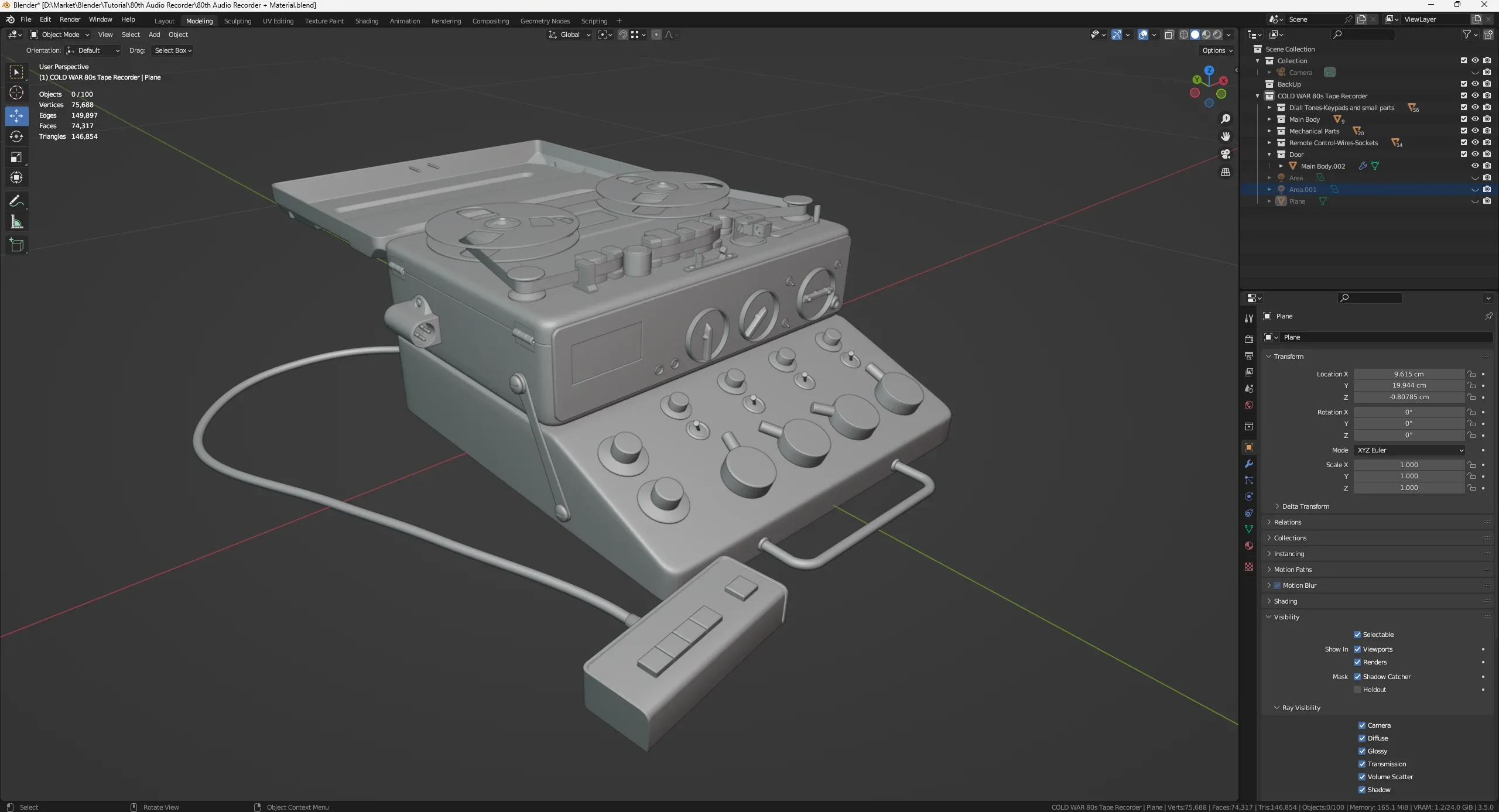Click the viewport Options button
The width and height of the screenshot is (1499, 812).
(1217, 50)
